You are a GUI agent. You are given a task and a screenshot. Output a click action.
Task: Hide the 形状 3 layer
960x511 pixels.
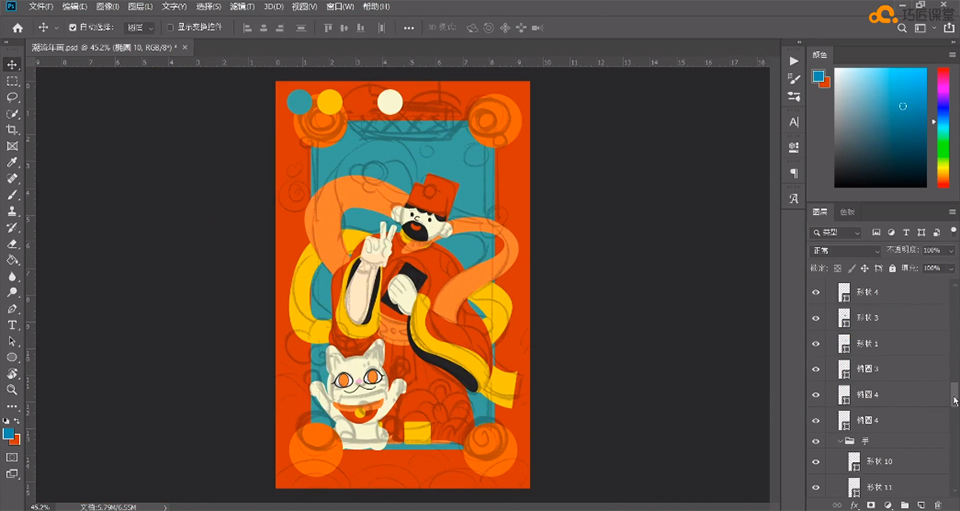click(x=816, y=318)
